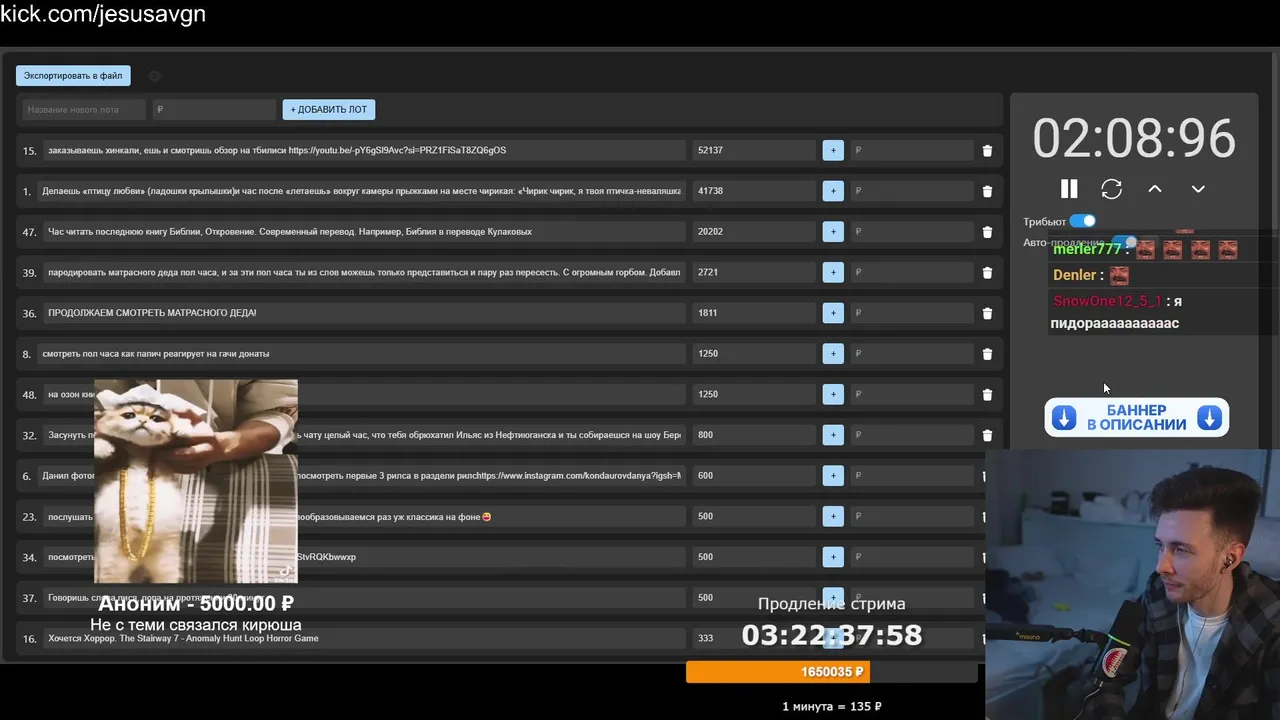Click the streamer webcam overlay

[x=1132, y=584]
